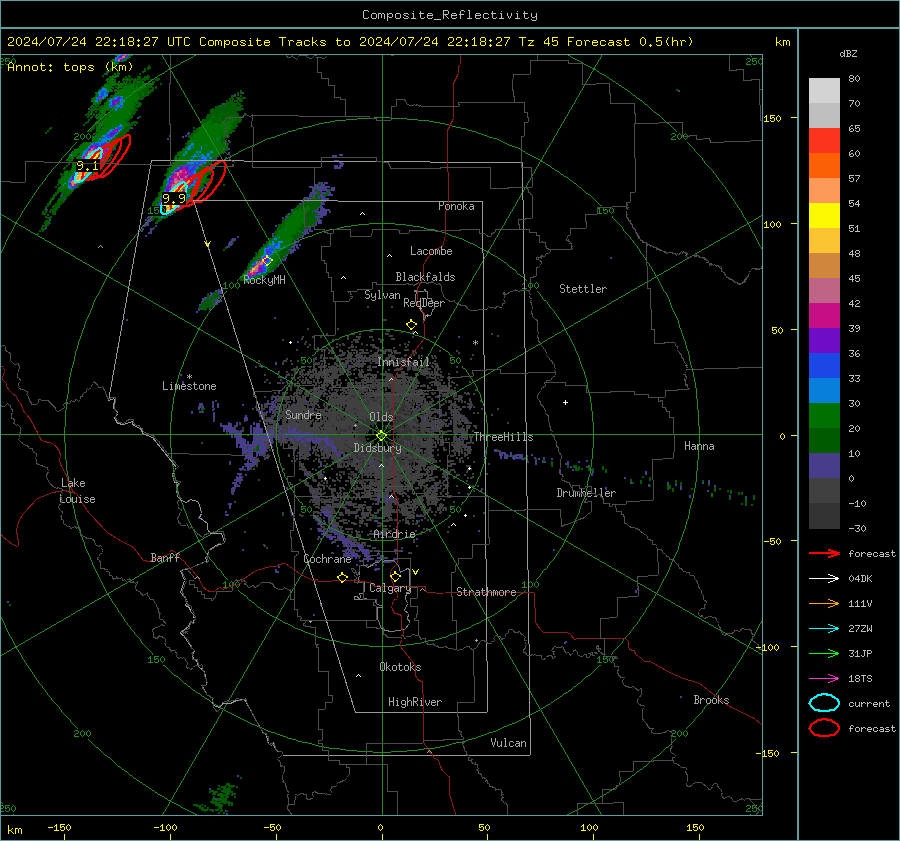Click the Airdrie label

click(394, 534)
